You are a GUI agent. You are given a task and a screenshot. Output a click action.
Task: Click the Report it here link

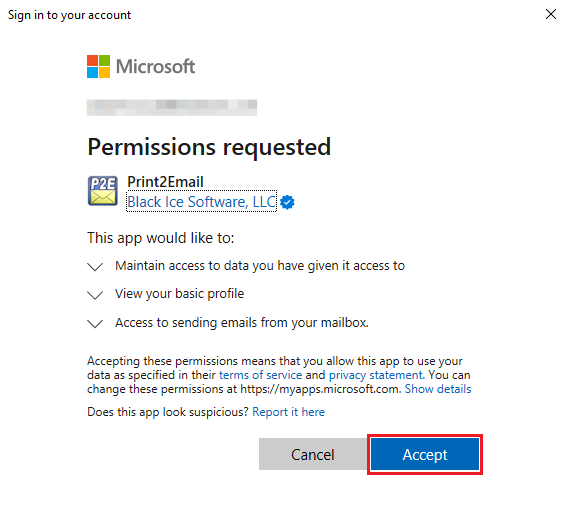click(288, 412)
